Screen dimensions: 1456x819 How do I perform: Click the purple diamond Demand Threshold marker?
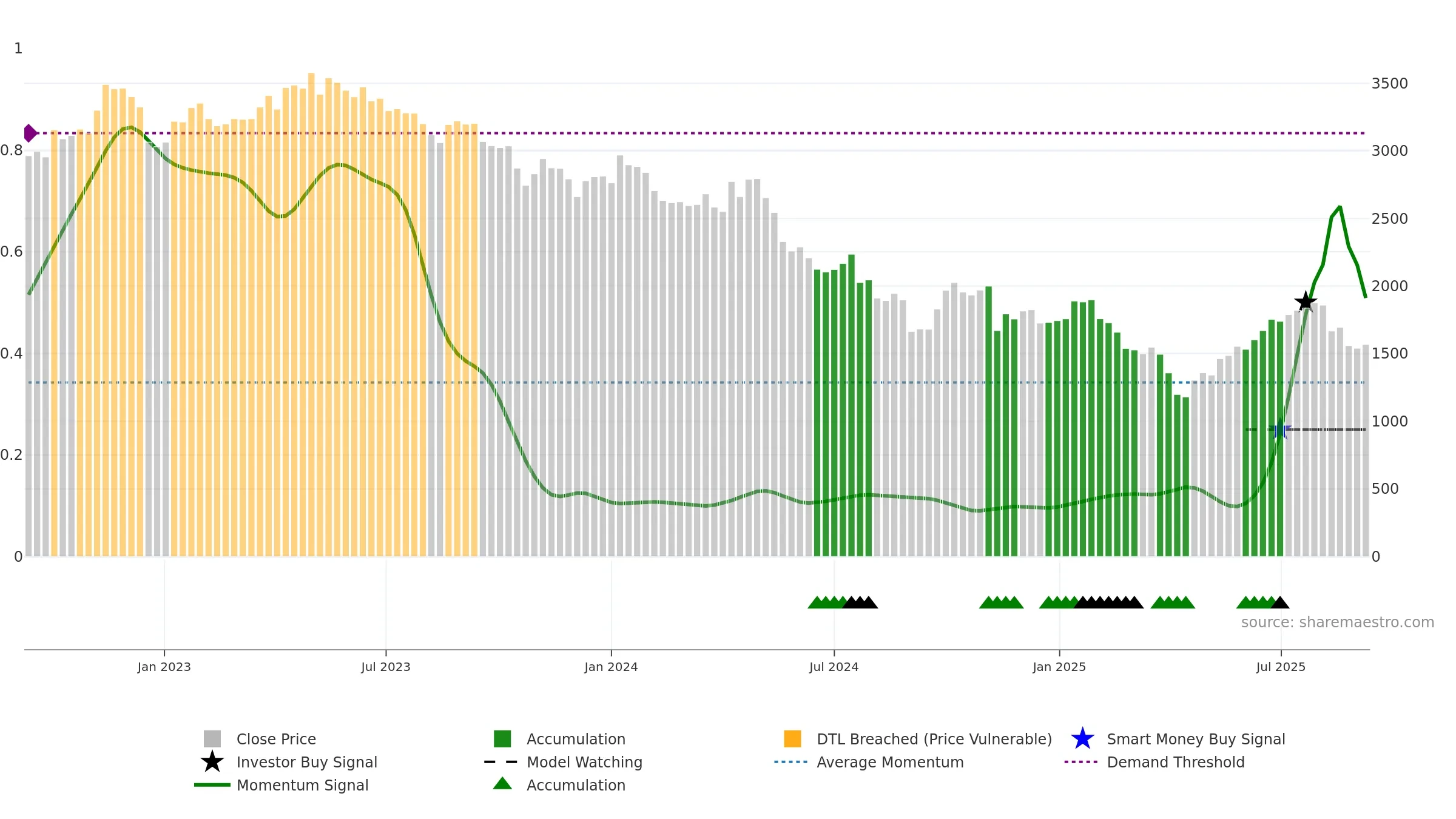point(30,133)
